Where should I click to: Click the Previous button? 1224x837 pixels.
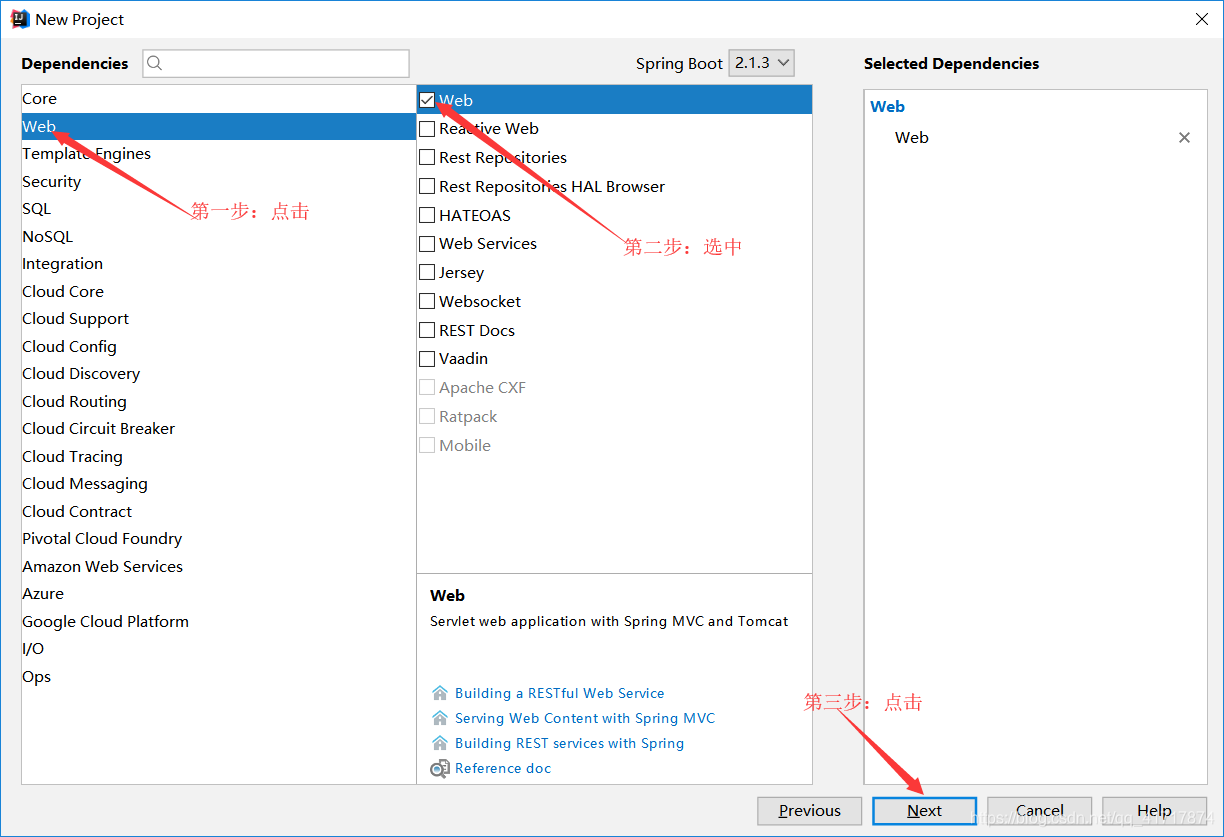pyautogui.click(x=810, y=811)
